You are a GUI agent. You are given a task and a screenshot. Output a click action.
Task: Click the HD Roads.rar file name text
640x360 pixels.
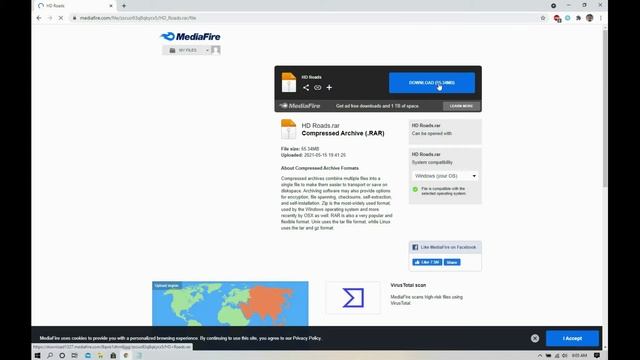(320, 126)
